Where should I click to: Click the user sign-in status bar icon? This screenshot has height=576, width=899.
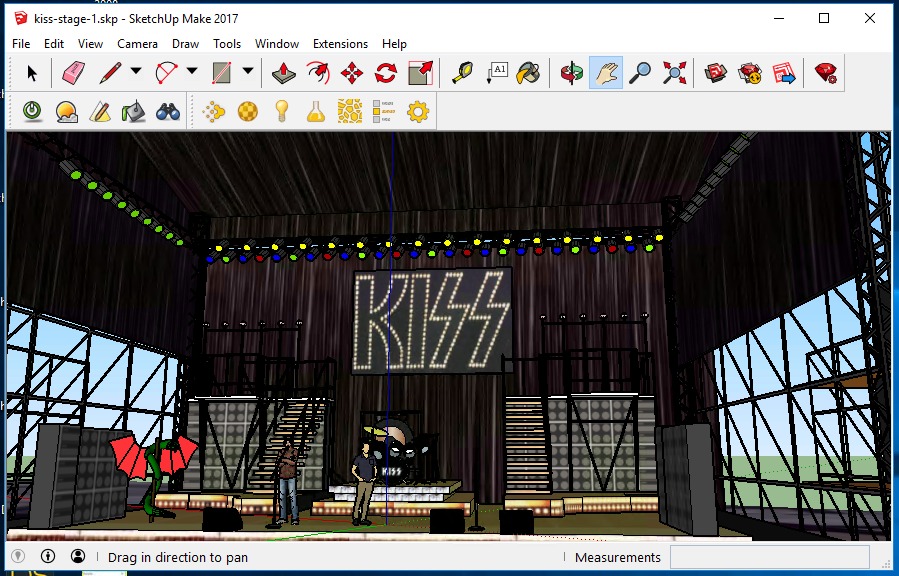tap(78, 556)
